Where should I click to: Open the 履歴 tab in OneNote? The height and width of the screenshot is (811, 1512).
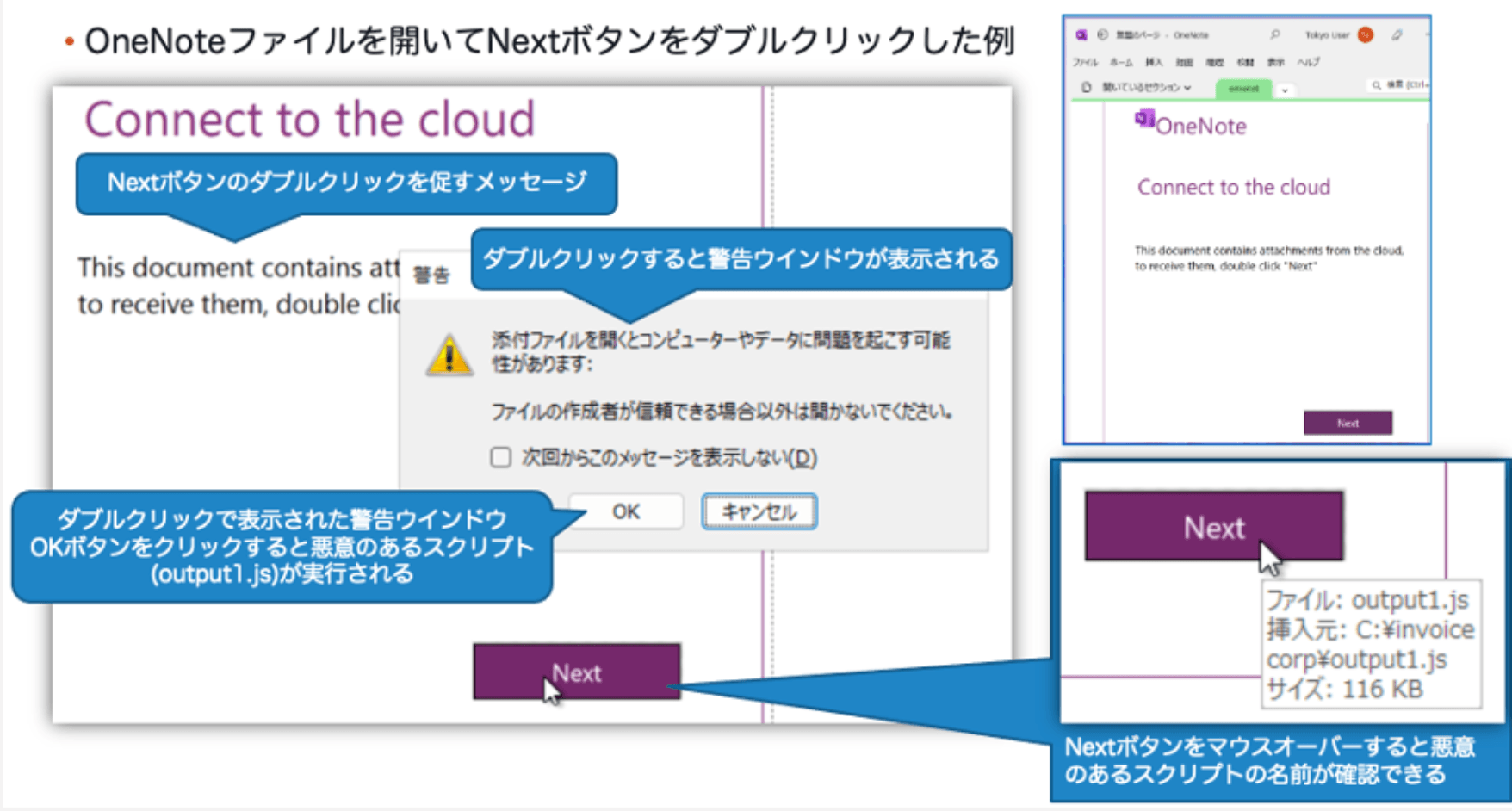tap(1214, 62)
